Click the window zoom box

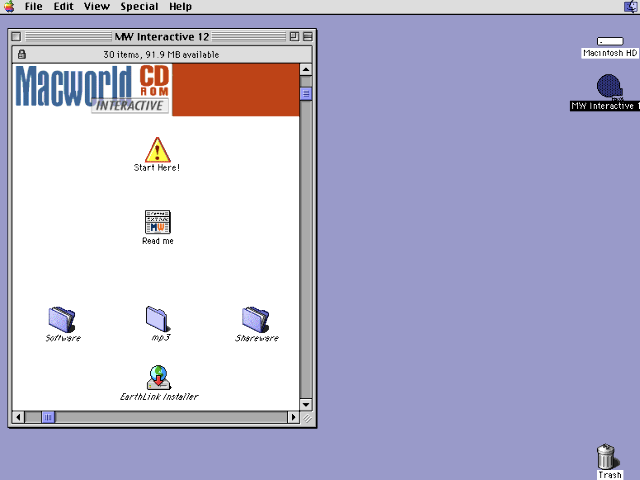pyautogui.click(x=294, y=37)
